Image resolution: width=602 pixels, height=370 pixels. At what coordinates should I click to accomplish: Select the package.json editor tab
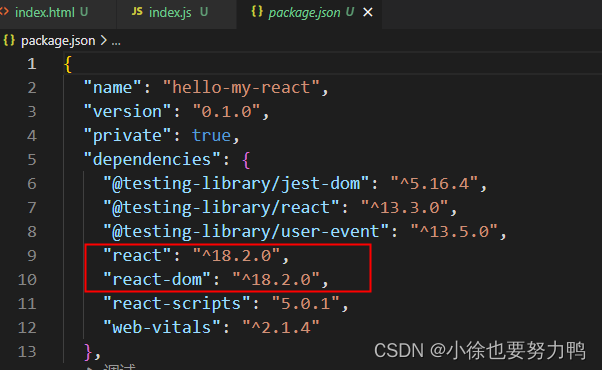[309, 13]
